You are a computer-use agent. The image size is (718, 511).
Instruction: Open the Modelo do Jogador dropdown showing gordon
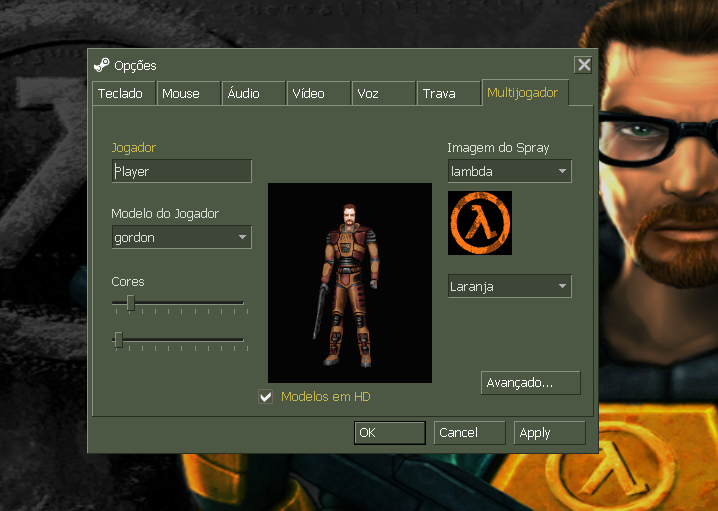click(x=182, y=237)
